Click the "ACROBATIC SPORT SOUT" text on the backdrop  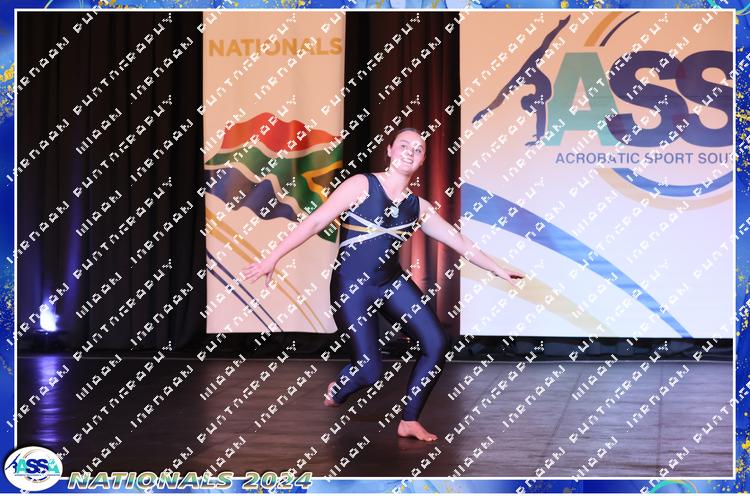644,158
